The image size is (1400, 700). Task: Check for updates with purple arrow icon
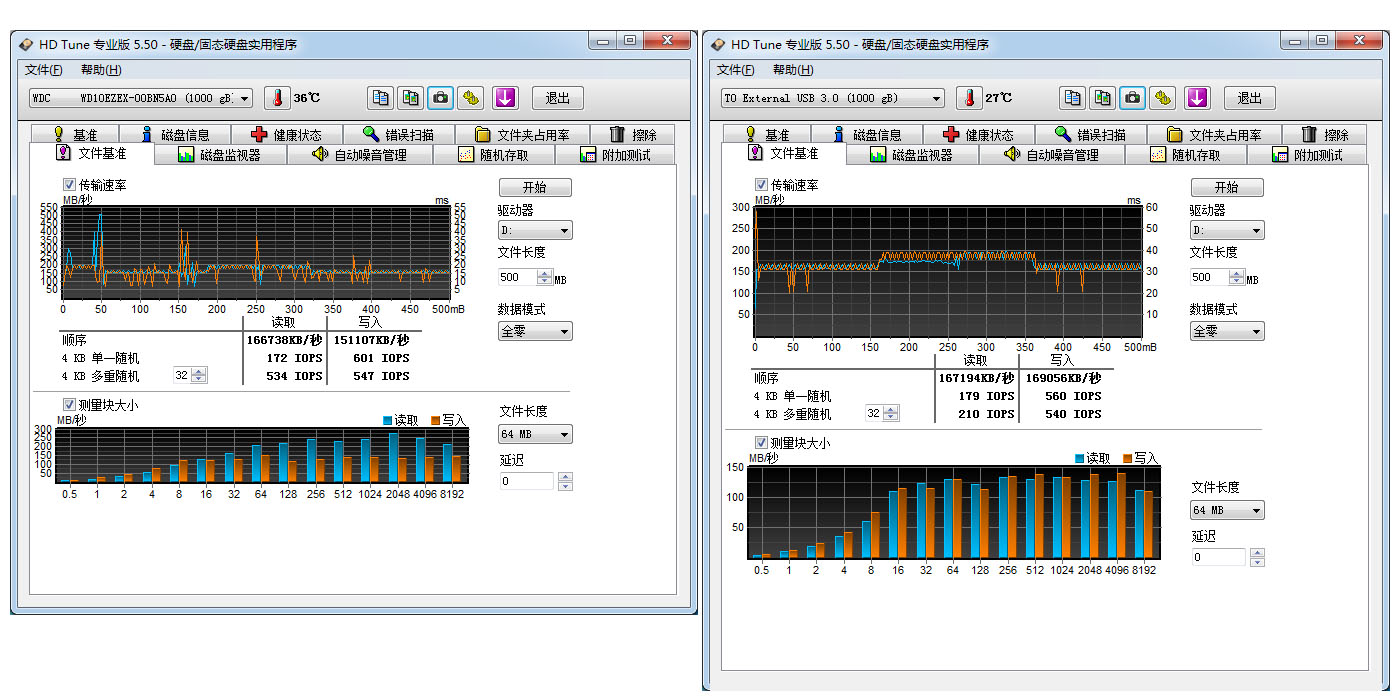click(505, 97)
